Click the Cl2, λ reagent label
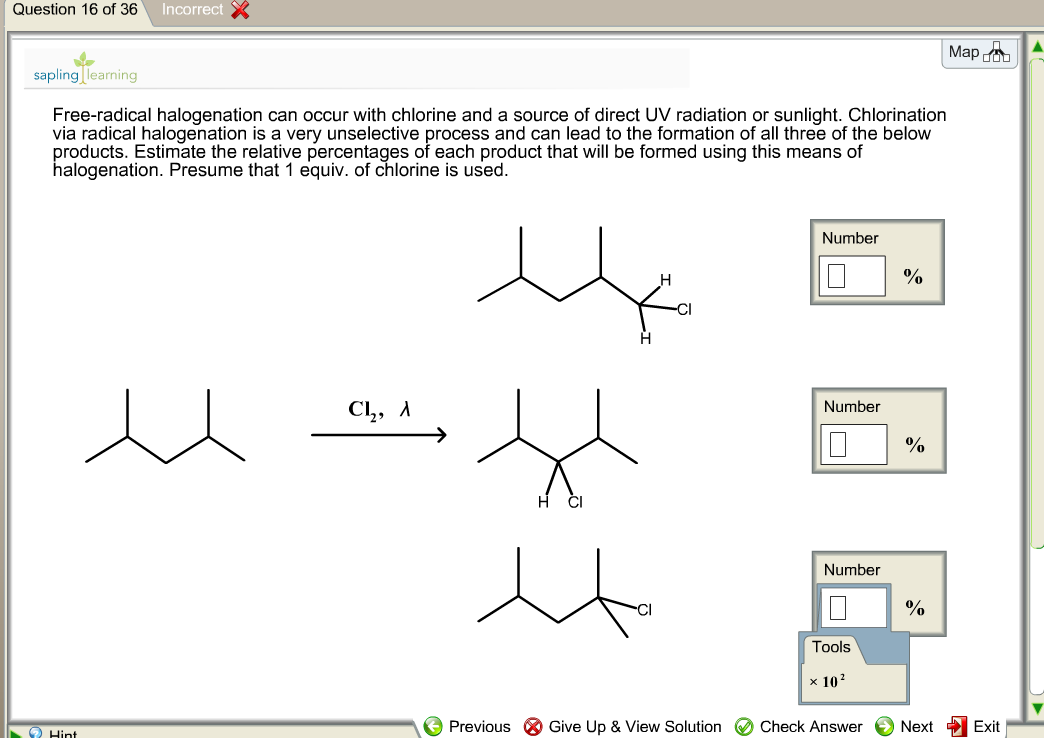Viewport: 1044px width, 738px height. tap(379, 409)
